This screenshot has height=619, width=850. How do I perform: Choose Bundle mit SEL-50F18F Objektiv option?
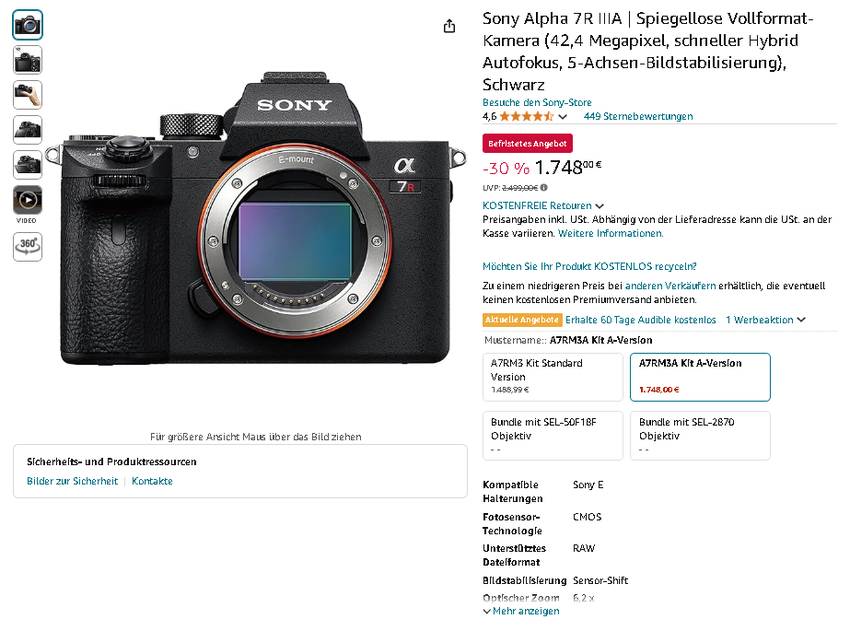552,435
